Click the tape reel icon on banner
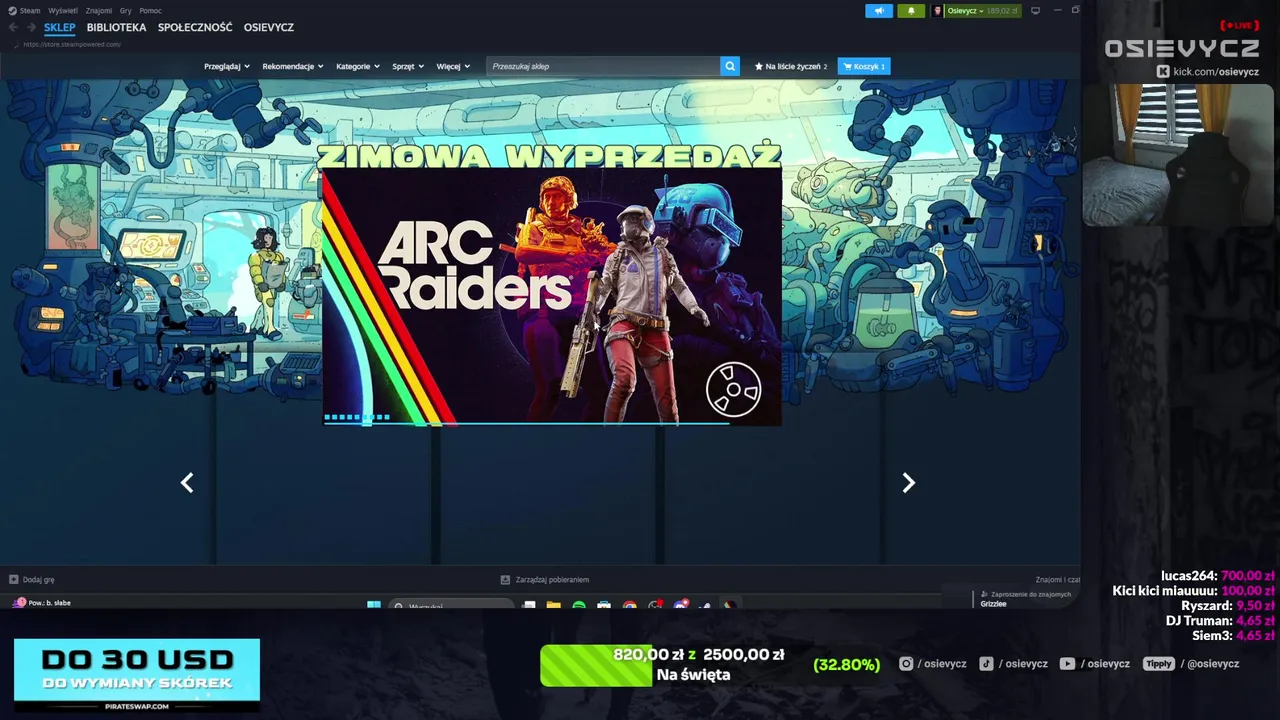This screenshot has height=720, width=1280. coord(733,389)
